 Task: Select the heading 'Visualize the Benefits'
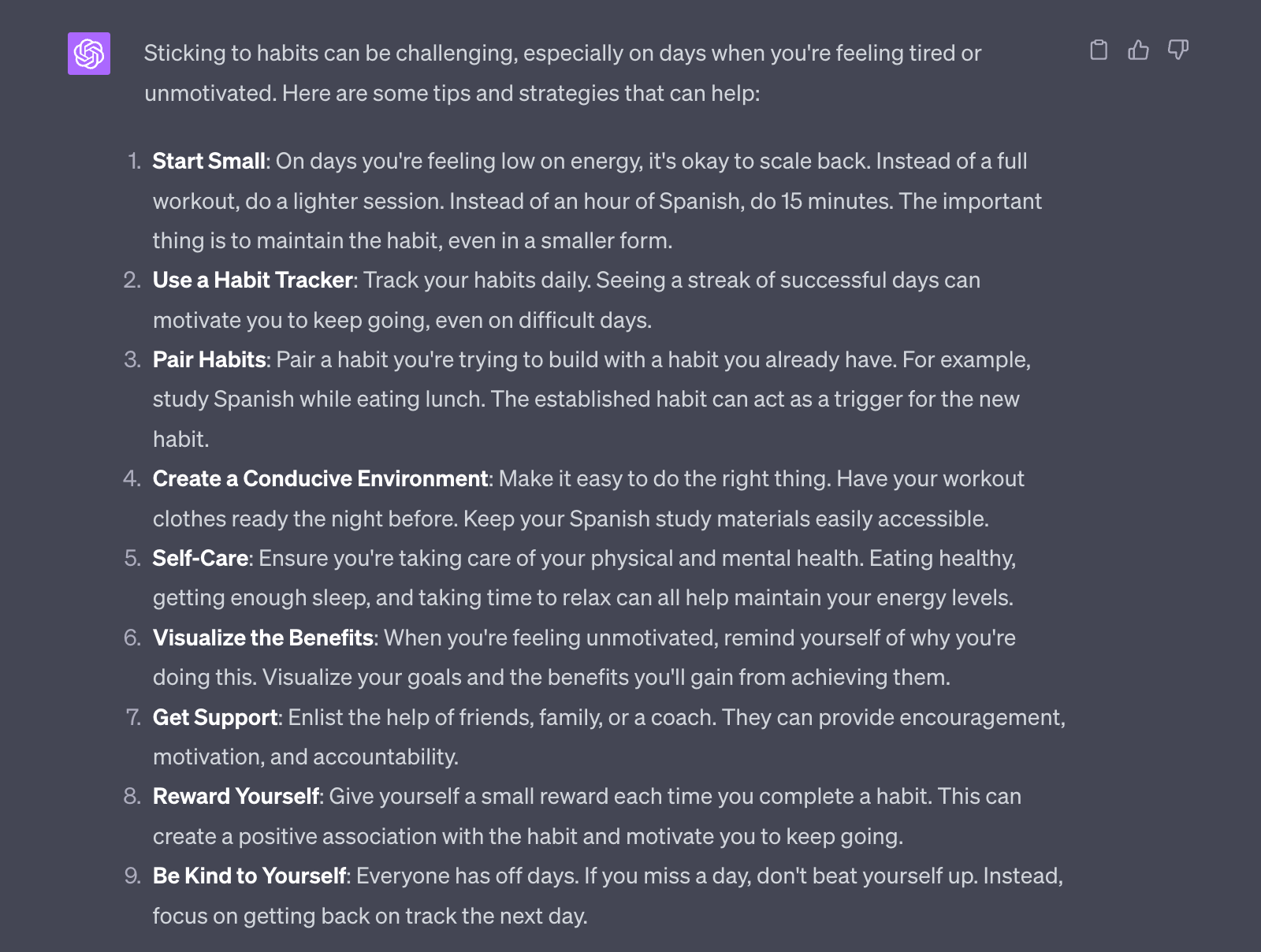click(264, 638)
